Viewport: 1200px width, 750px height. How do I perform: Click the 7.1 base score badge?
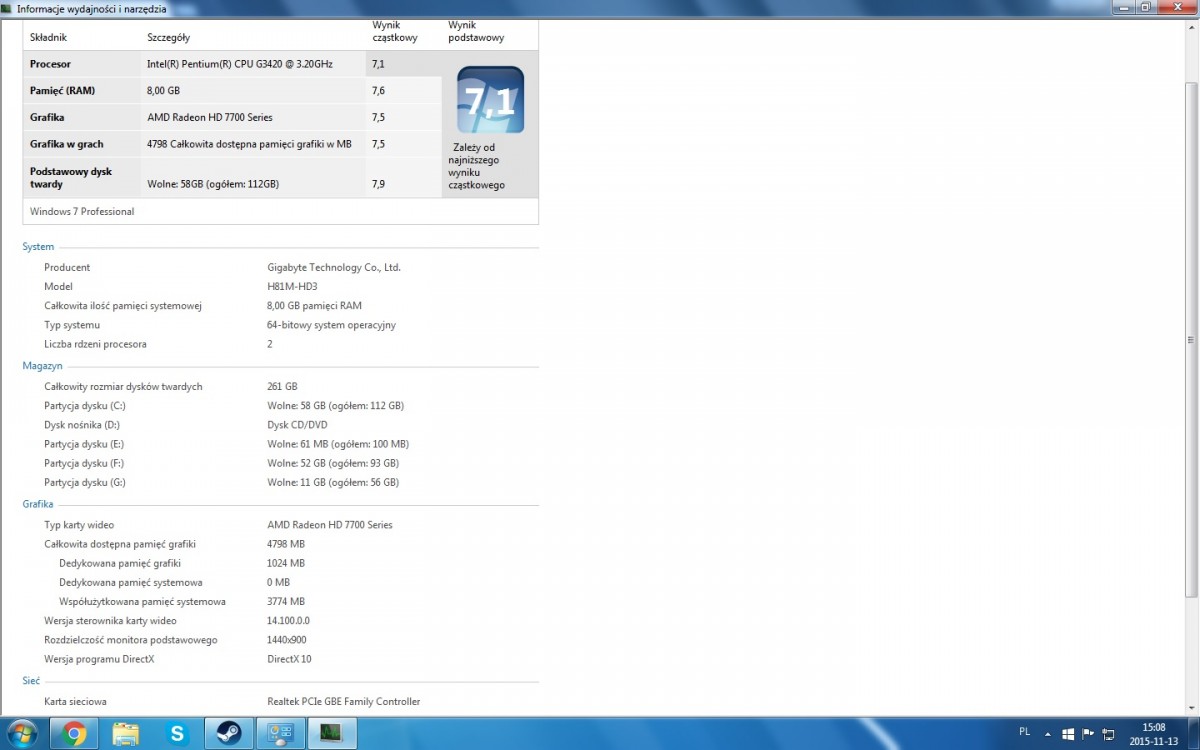(490, 100)
